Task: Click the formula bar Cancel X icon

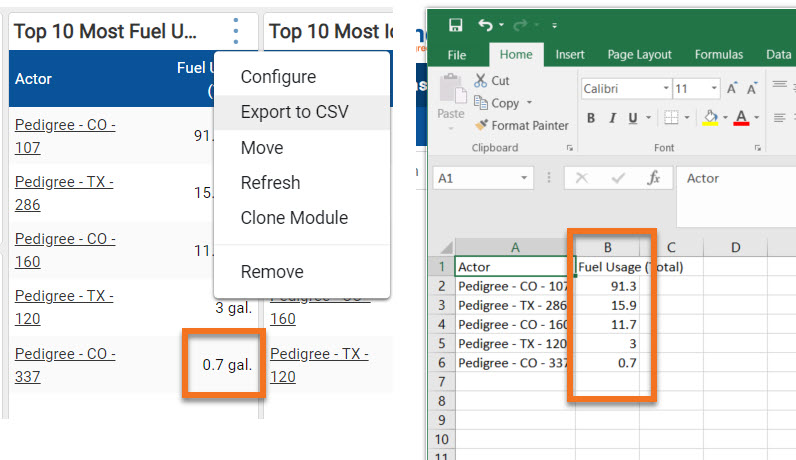Action: (x=582, y=178)
